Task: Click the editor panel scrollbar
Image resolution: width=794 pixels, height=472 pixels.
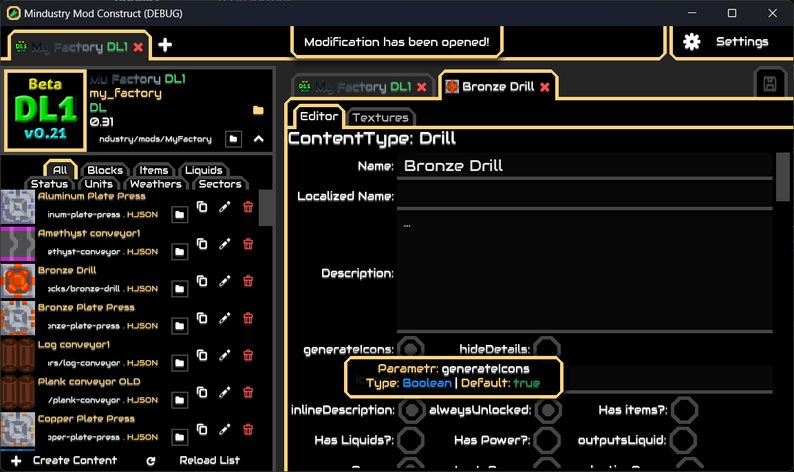Action: click(x=782, y=177)
